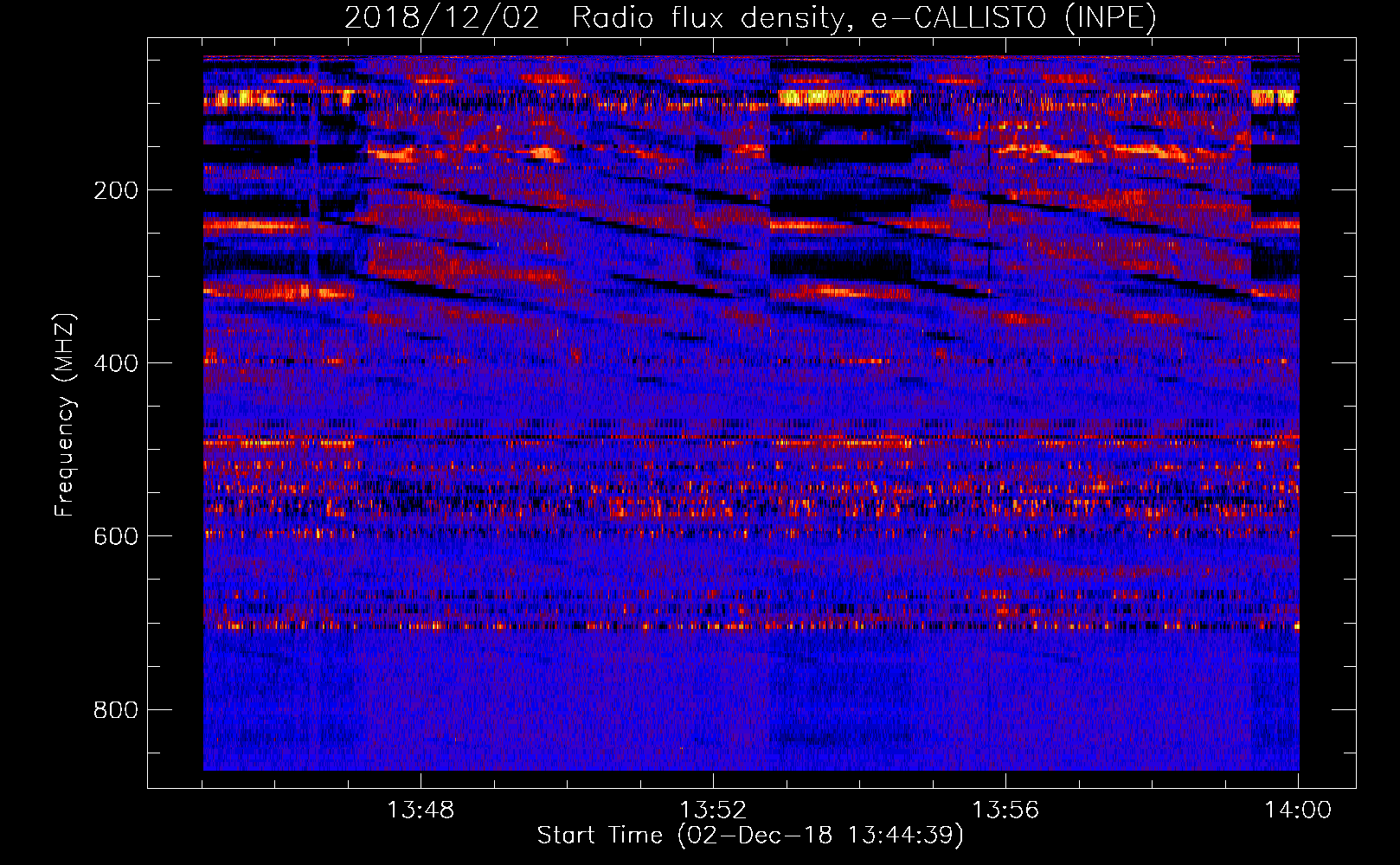
Task: Select the 600 frequency tick label
Action: pos(115,536)
